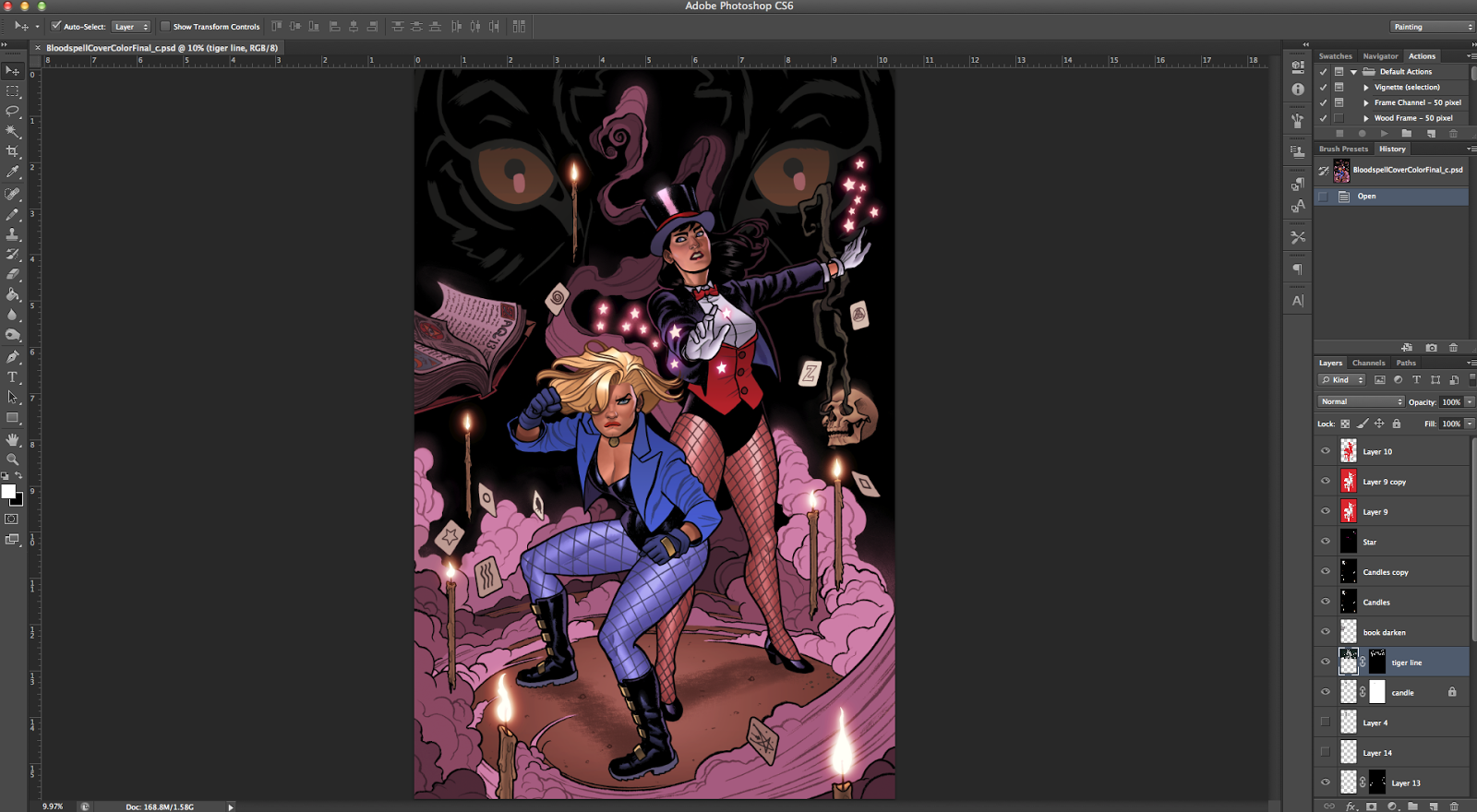Activate the Magic Wand tool
Viewport: 1477px width, 812px height.
[x=13, y=132]
